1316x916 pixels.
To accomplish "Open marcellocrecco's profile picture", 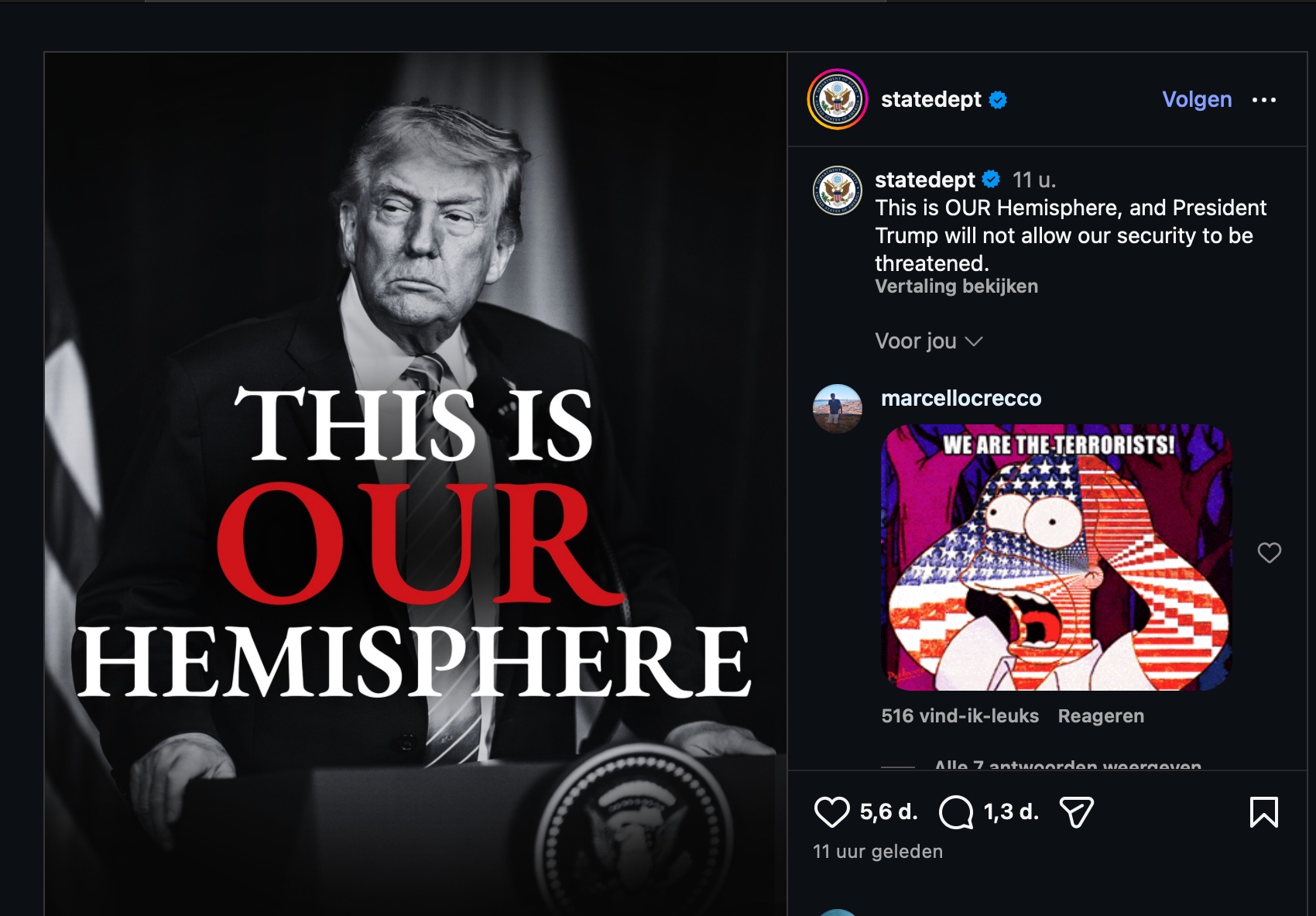I will (838, 409).
